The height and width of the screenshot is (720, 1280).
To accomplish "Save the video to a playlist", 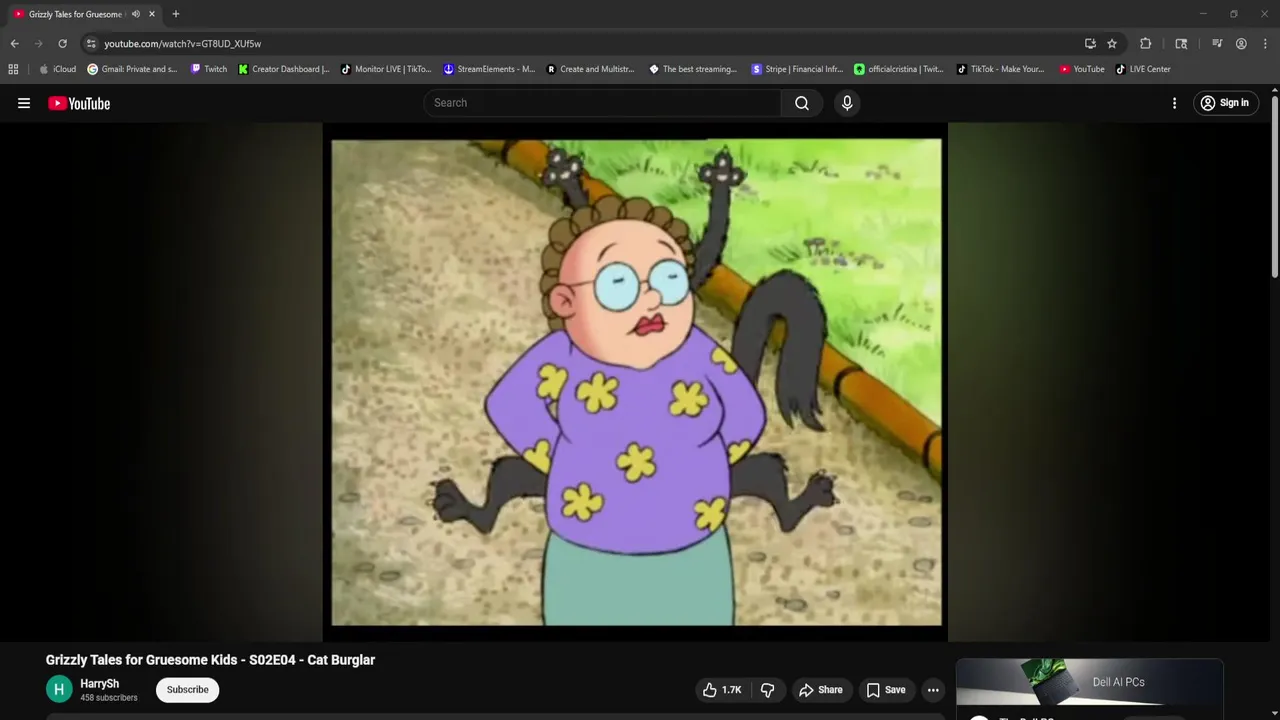I will [886, 690].
